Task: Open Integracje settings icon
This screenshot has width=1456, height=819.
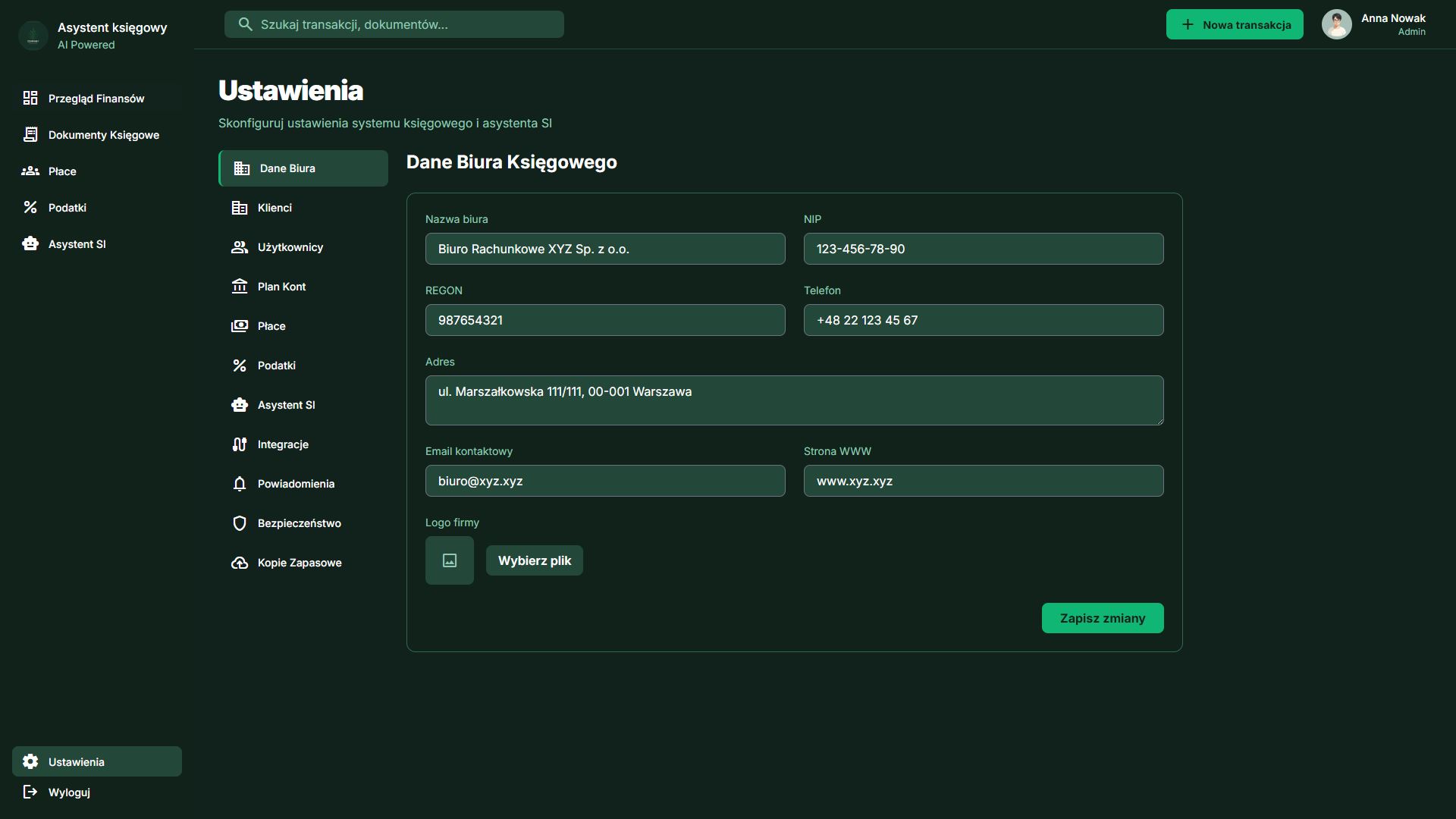Action: [240, 444]
